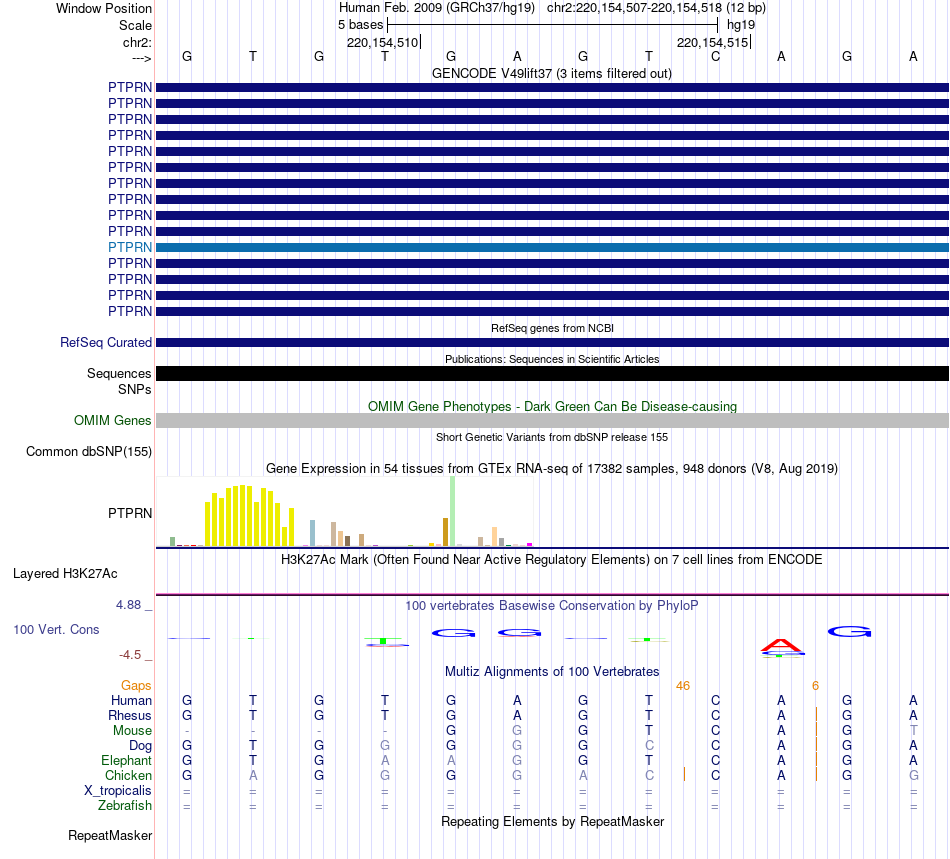This screenshot has width=950, height=859.
Task: Click the C base in the top sequence row
Action: tap(715, 56)
